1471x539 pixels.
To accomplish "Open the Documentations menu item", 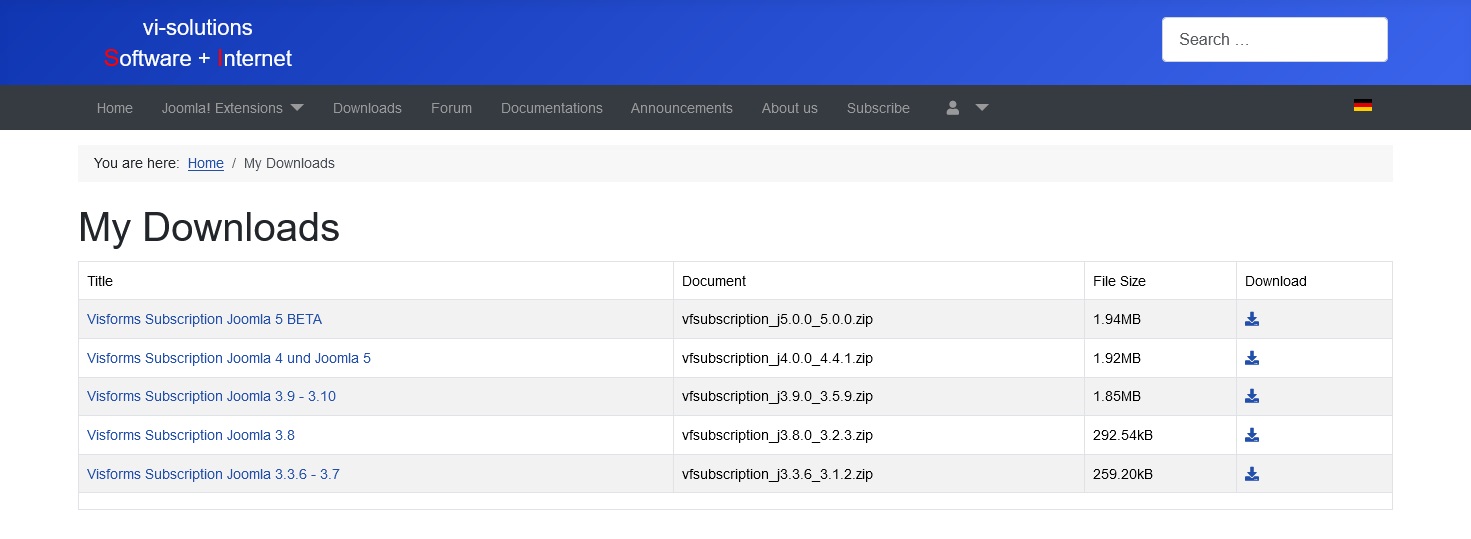I will tap(552, 108).
